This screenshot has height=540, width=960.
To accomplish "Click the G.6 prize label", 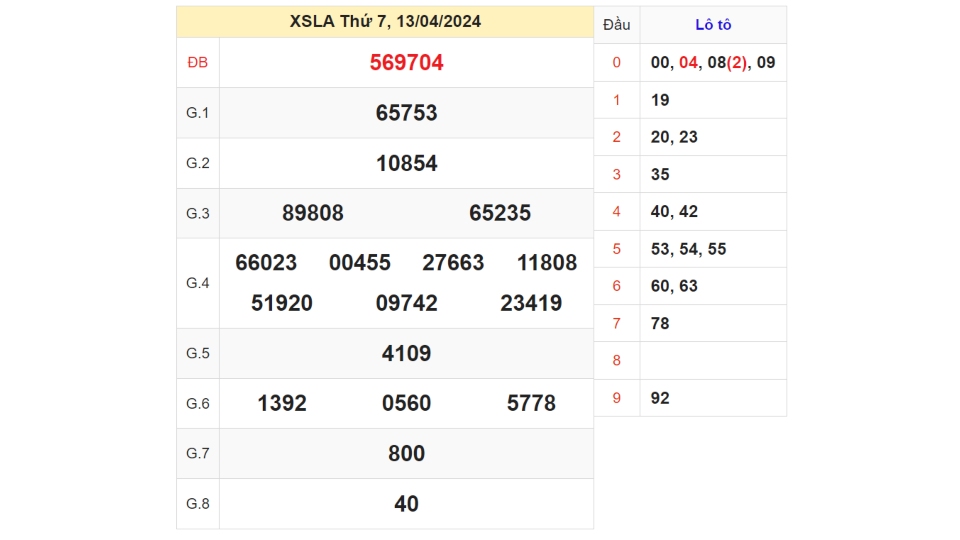I will (x=198, y=403).
